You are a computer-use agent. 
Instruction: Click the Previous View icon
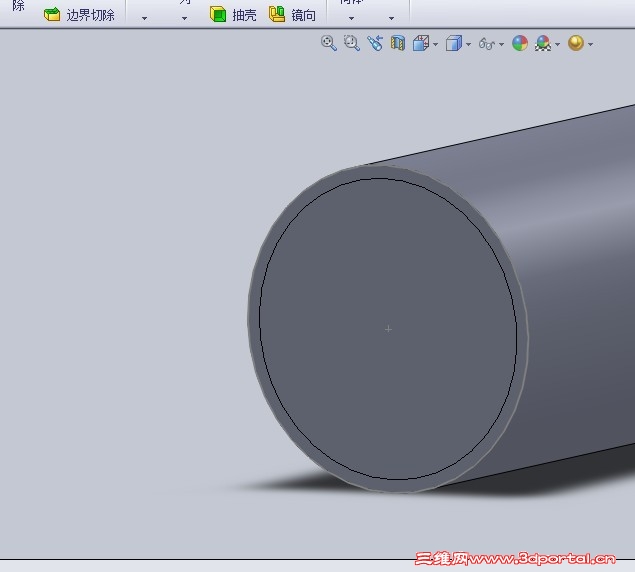pos(375,43)
